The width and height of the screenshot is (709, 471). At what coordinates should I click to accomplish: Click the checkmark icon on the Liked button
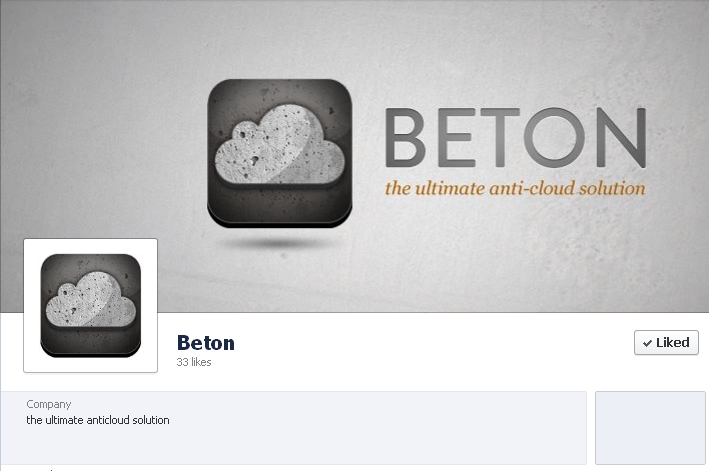click(x=647, y=343)
